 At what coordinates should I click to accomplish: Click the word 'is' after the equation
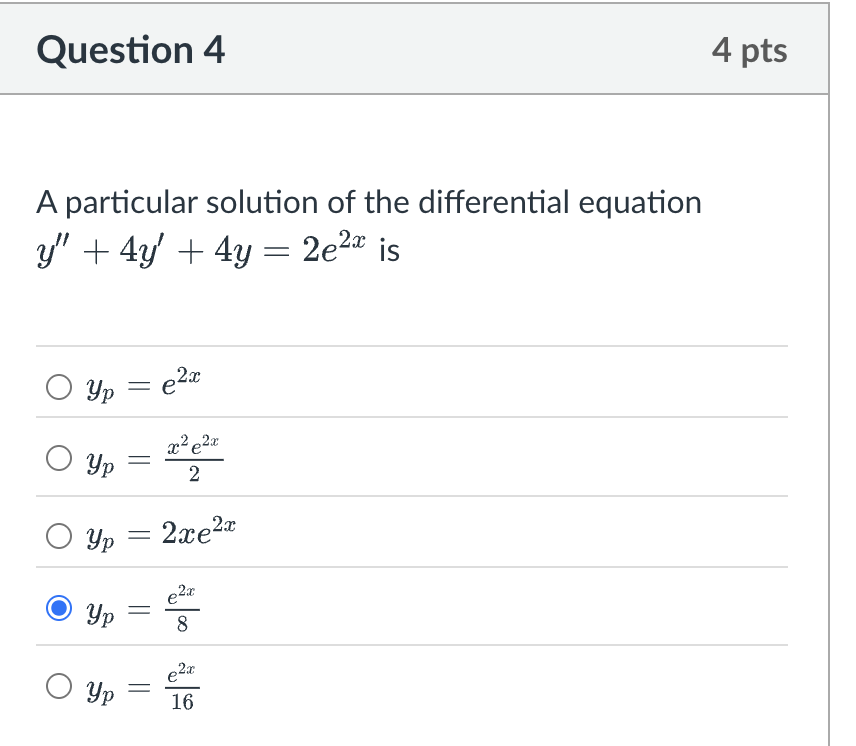[x=390, y=250]
